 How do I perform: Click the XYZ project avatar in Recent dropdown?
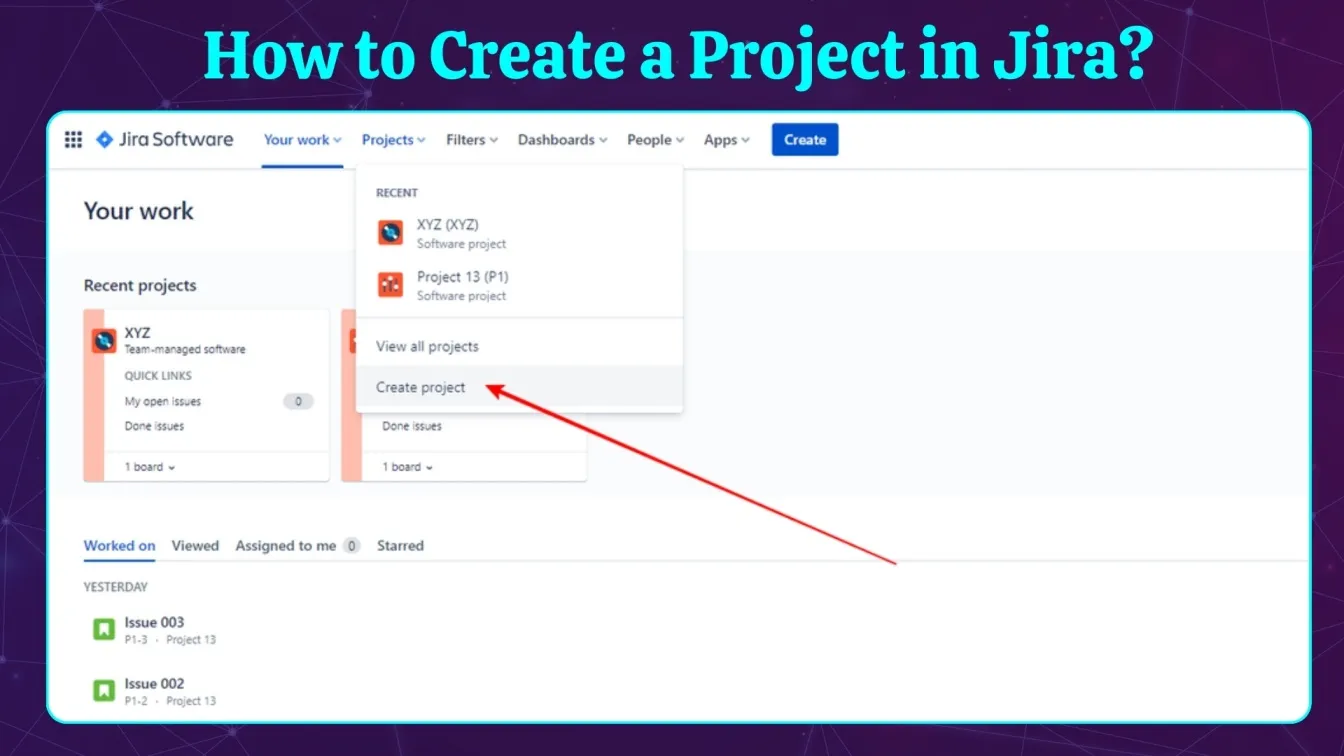[390, 233]
